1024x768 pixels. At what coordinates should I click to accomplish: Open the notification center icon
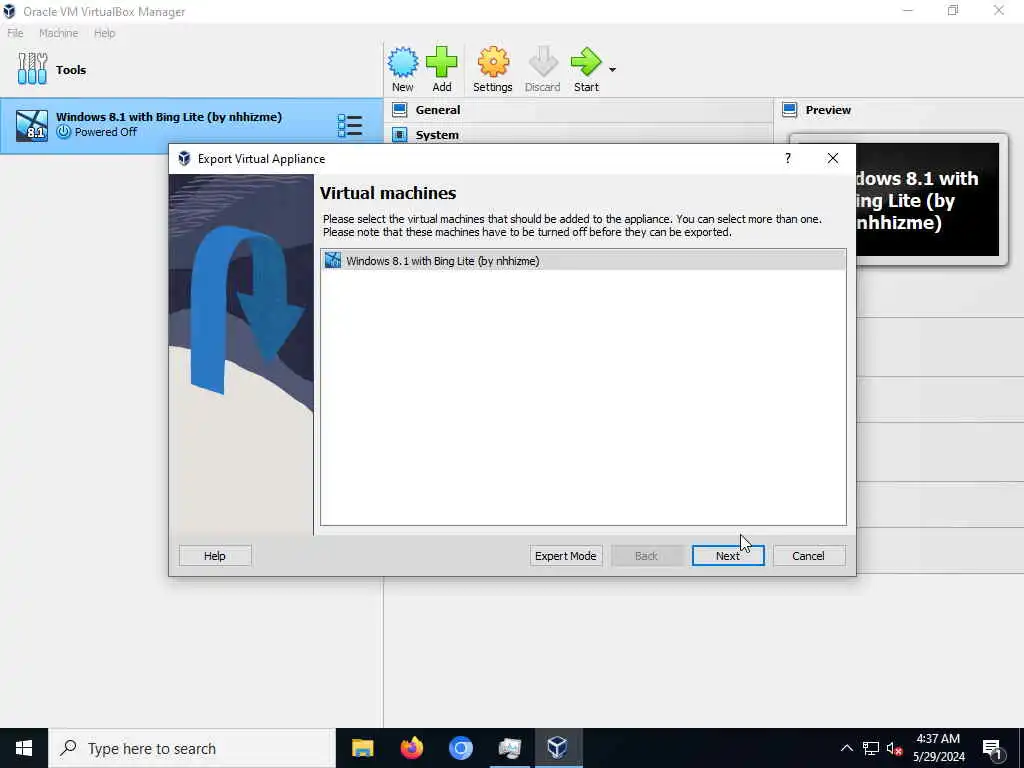[x=993, y=748]
